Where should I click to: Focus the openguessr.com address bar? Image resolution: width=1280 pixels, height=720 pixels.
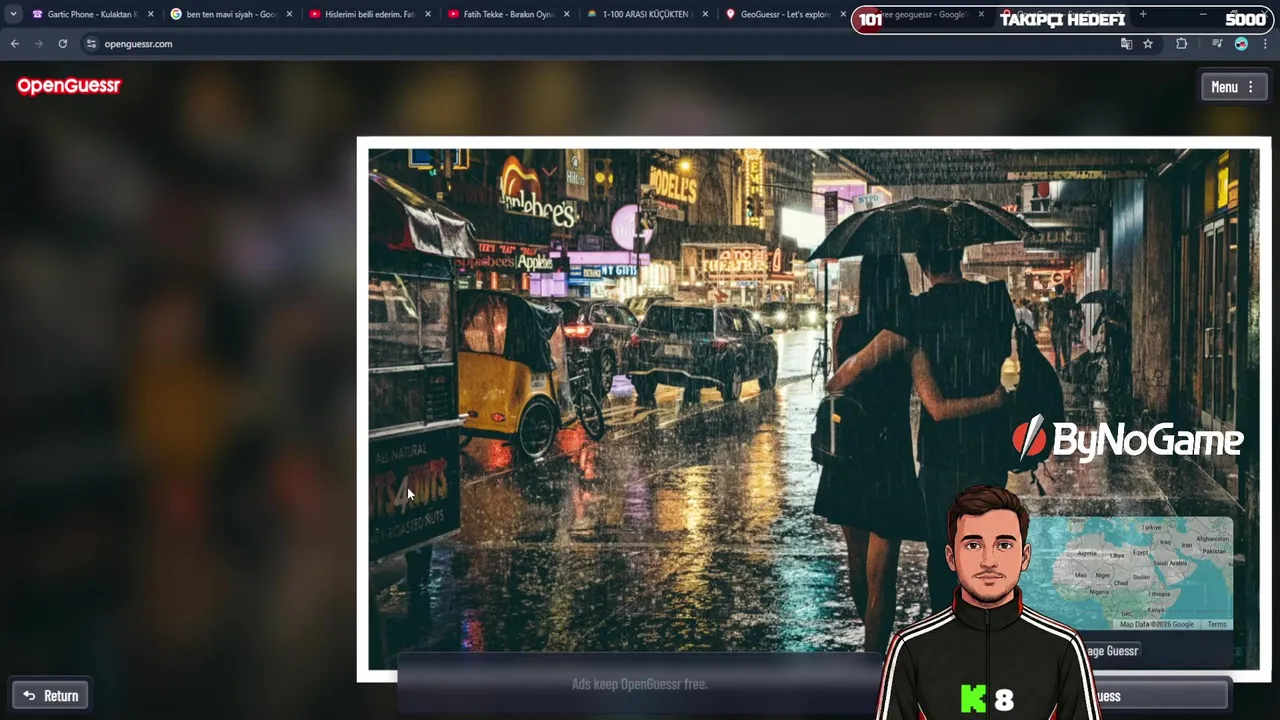tap(600, 44)
